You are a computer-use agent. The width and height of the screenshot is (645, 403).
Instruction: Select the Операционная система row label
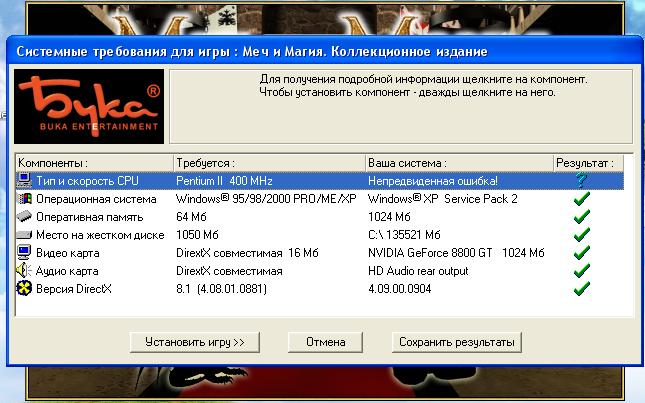click(x=96, y=199)
